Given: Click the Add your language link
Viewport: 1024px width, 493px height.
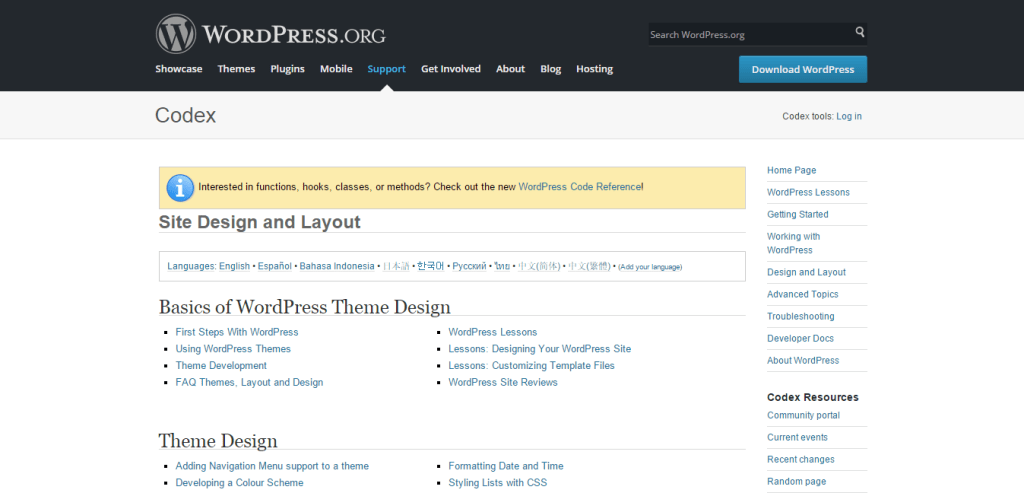Looking at the screenshot, I should 650,266.
